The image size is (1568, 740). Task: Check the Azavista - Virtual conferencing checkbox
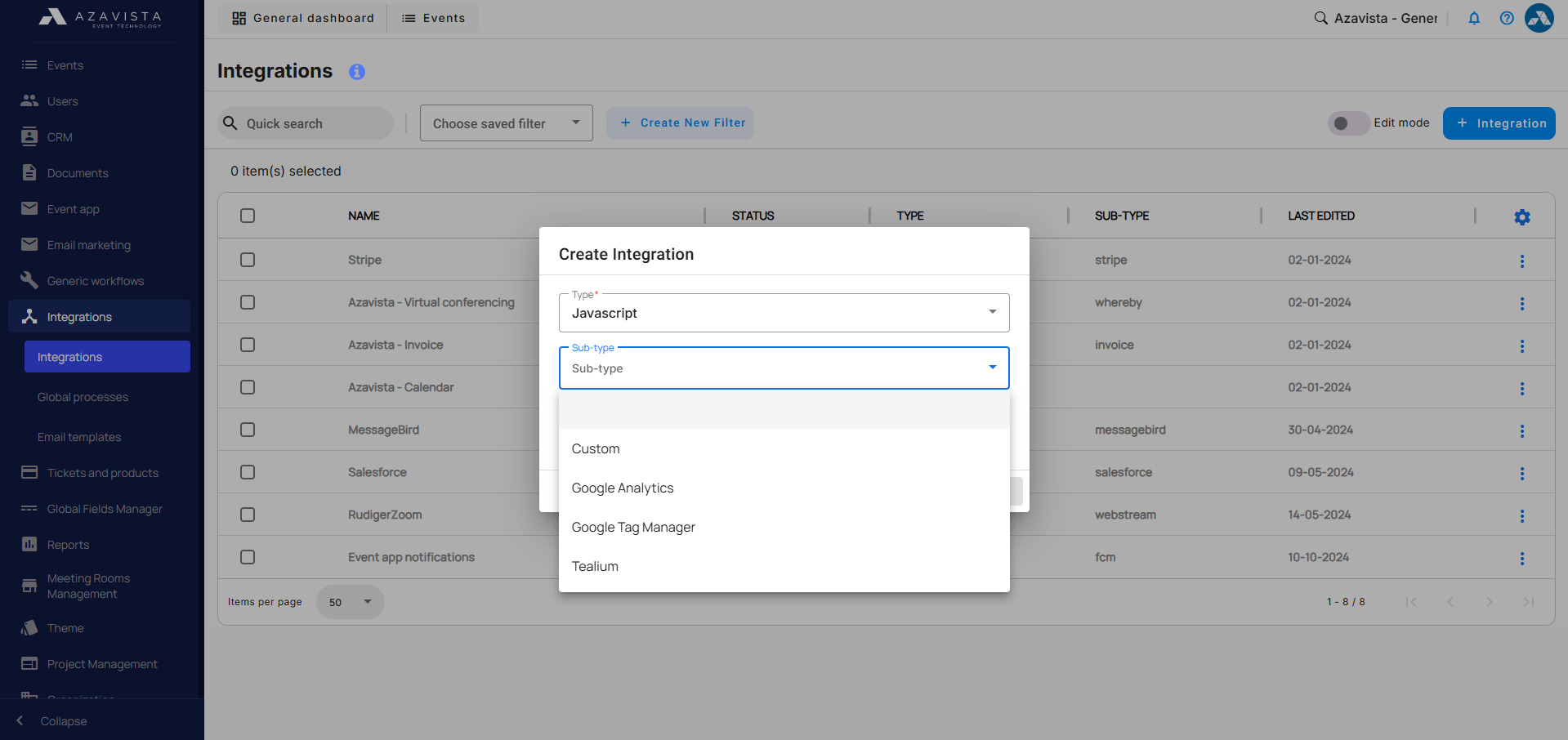pos(248,302)
